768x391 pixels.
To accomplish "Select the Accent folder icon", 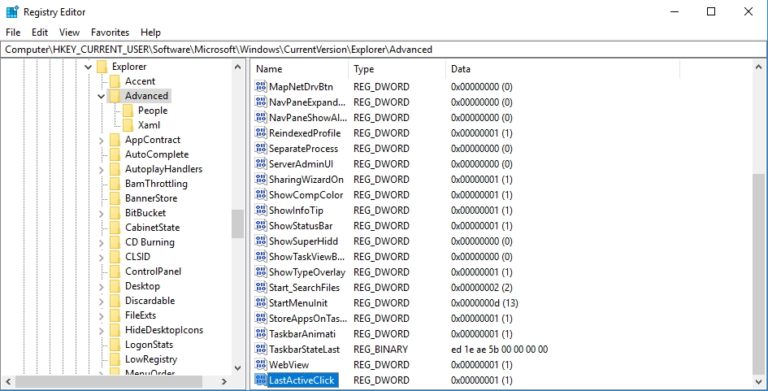I will point(115,81).
